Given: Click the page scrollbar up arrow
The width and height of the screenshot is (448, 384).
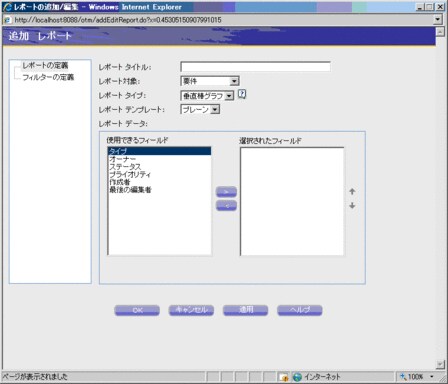Looking at the screenshot, I should 440,32.
